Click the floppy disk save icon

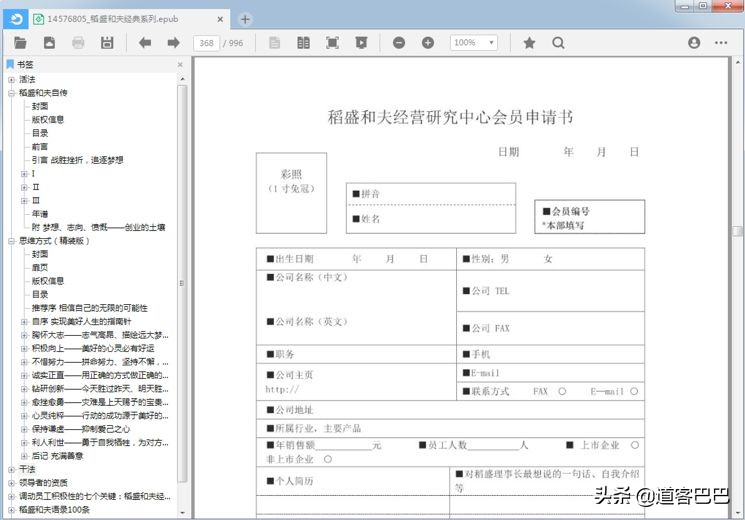pyautogui.click(x=107, y=43)
